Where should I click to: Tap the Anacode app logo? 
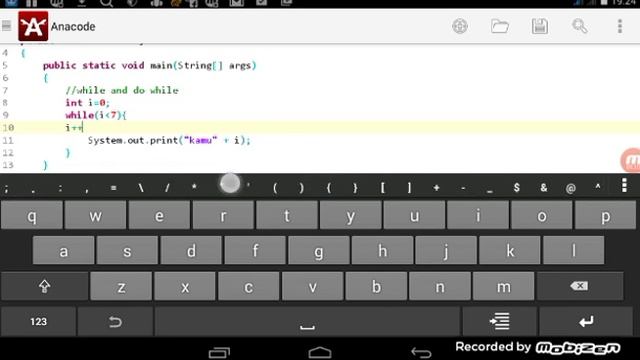[x=33, y=27]
